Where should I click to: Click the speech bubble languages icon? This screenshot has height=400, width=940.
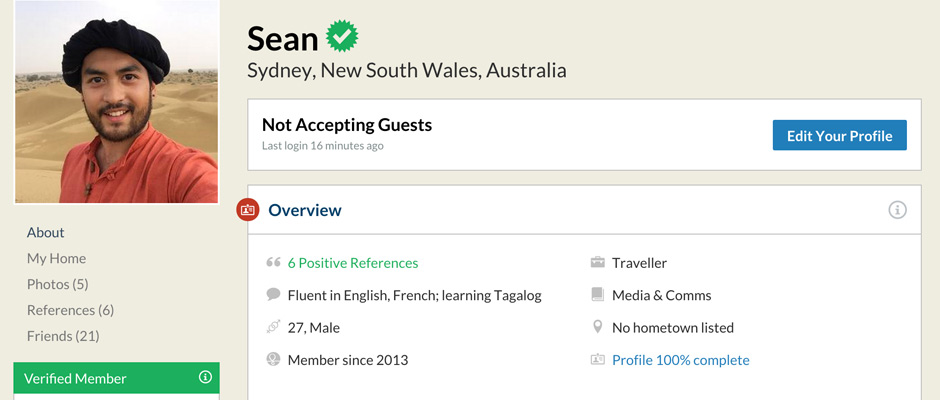point(273,295)
